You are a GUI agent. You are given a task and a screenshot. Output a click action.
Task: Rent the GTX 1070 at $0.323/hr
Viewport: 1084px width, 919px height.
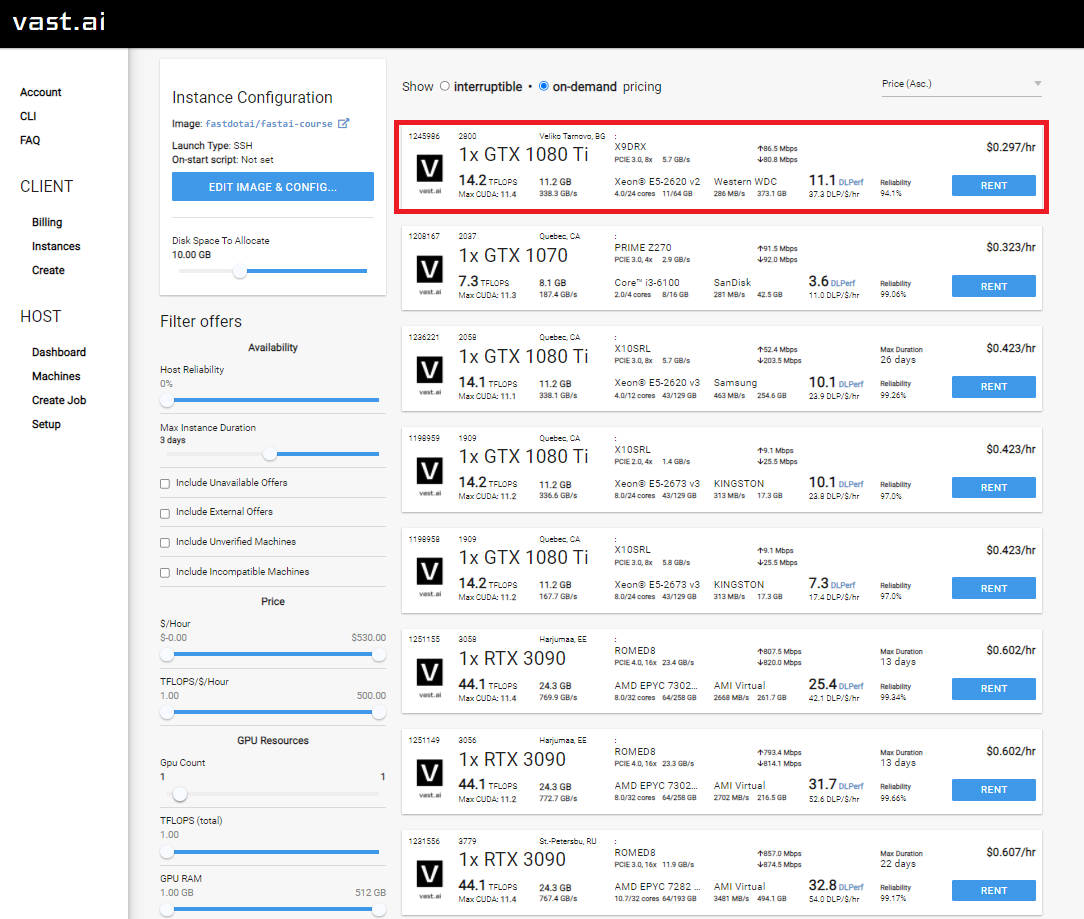[x=993, y=286]
